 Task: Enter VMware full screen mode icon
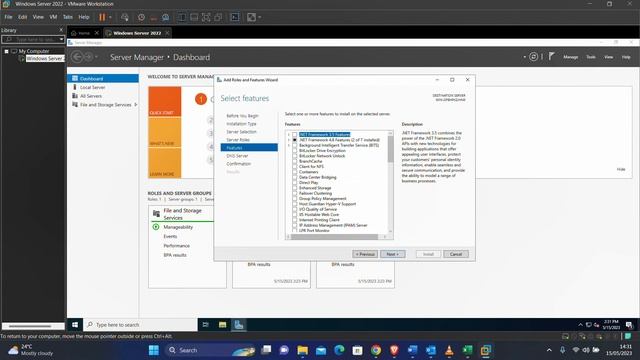[x=206, y=17]
